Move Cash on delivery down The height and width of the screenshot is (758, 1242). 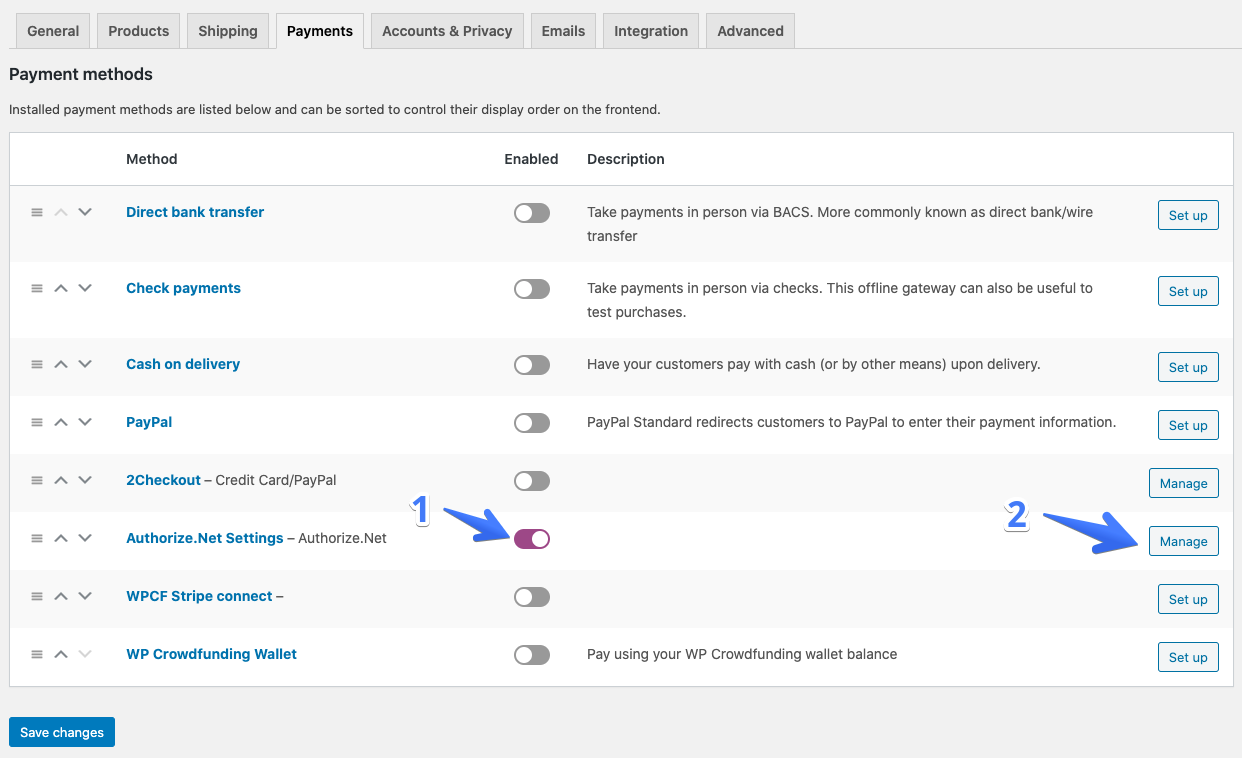click(85, 364)
